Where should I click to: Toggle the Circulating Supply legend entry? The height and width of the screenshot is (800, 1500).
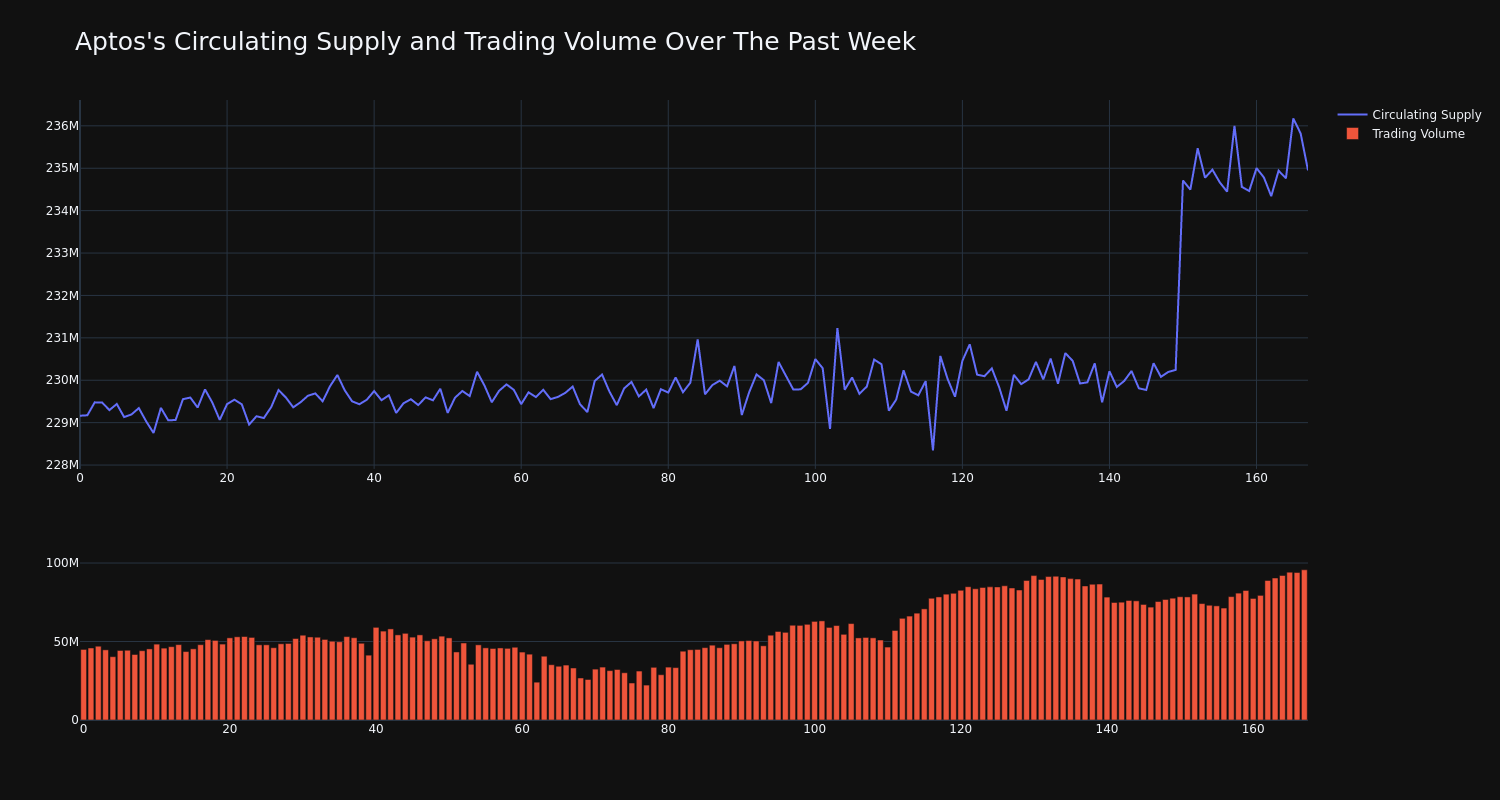1409,115
